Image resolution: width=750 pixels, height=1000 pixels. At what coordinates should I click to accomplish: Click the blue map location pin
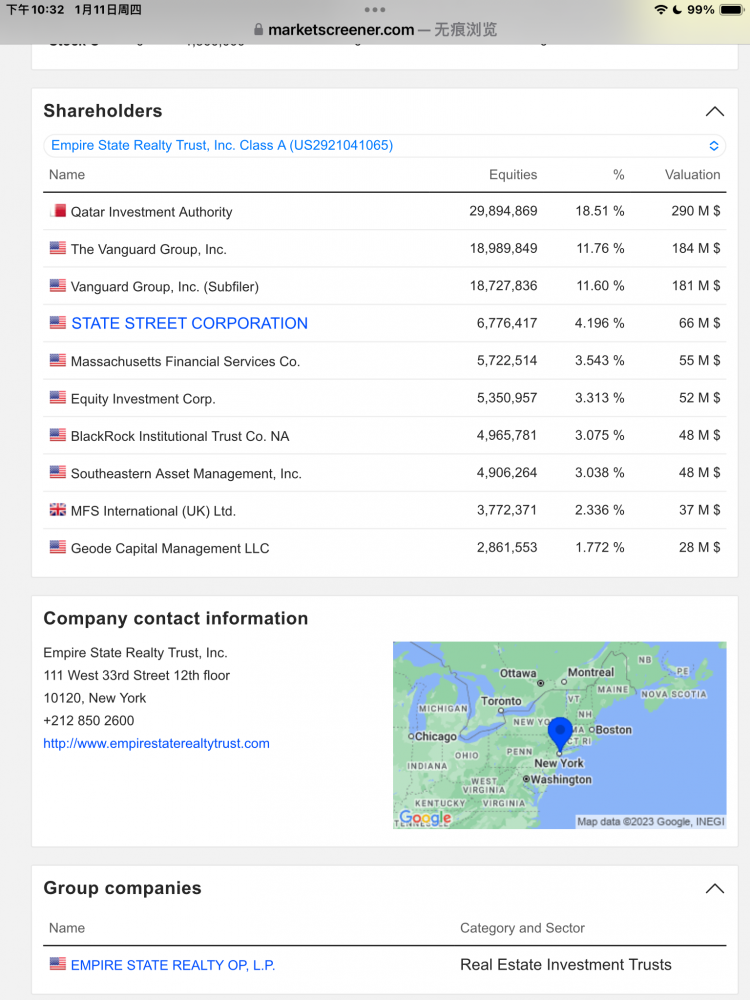click(560, 733)
